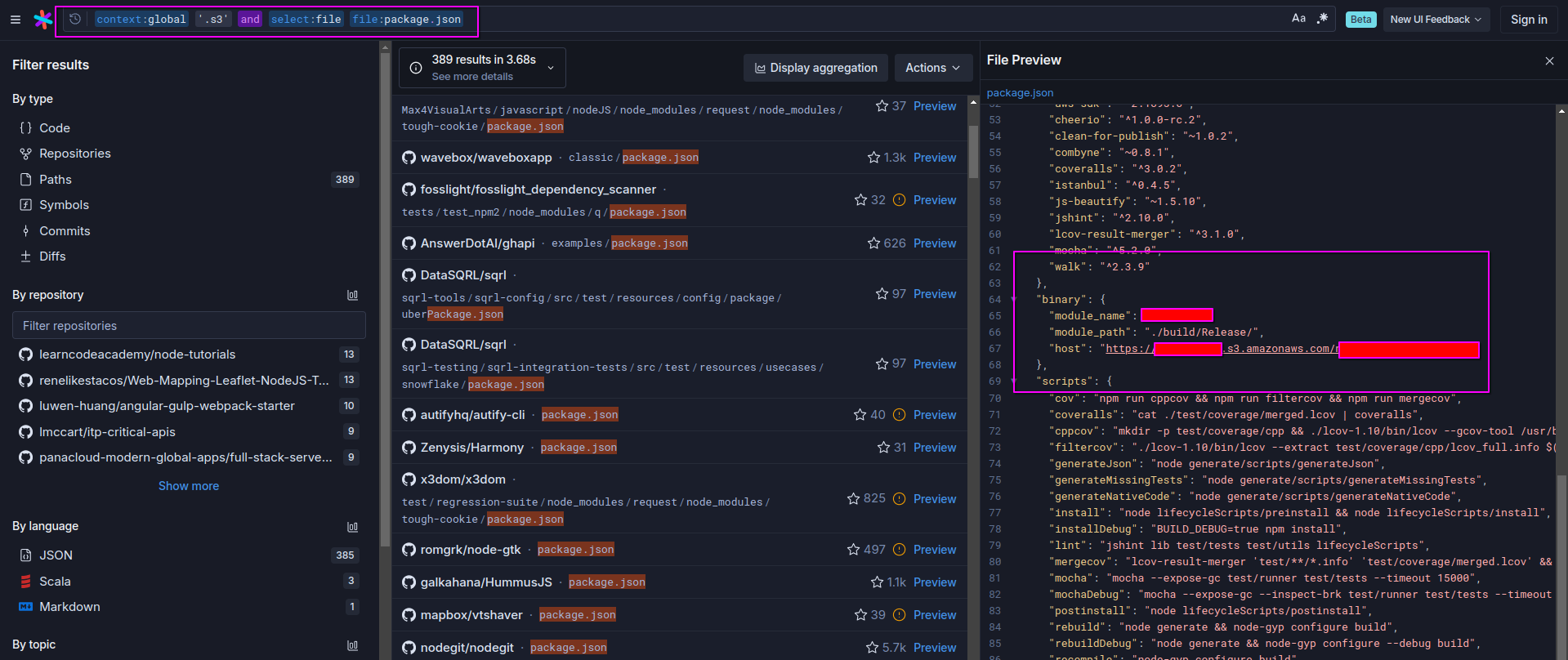This screenshot has width=1568, height=660.
Task: Preview the AnswerDotAI/ghapi result
Action: click(935, 243)
